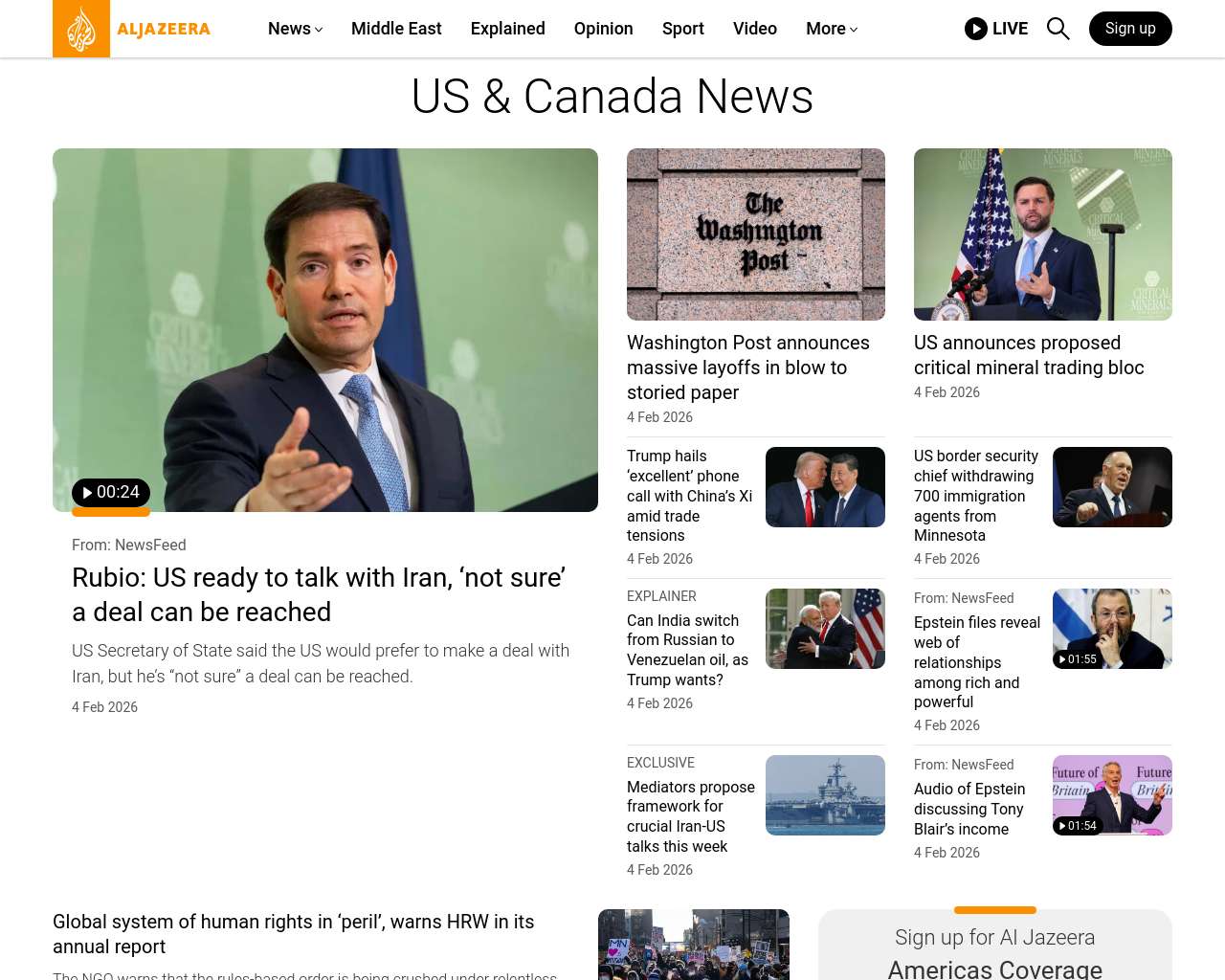The width and height of the screenshot is (1225, 980).
Task: Open the Middle East section
Action: click(x=396, y=29)
